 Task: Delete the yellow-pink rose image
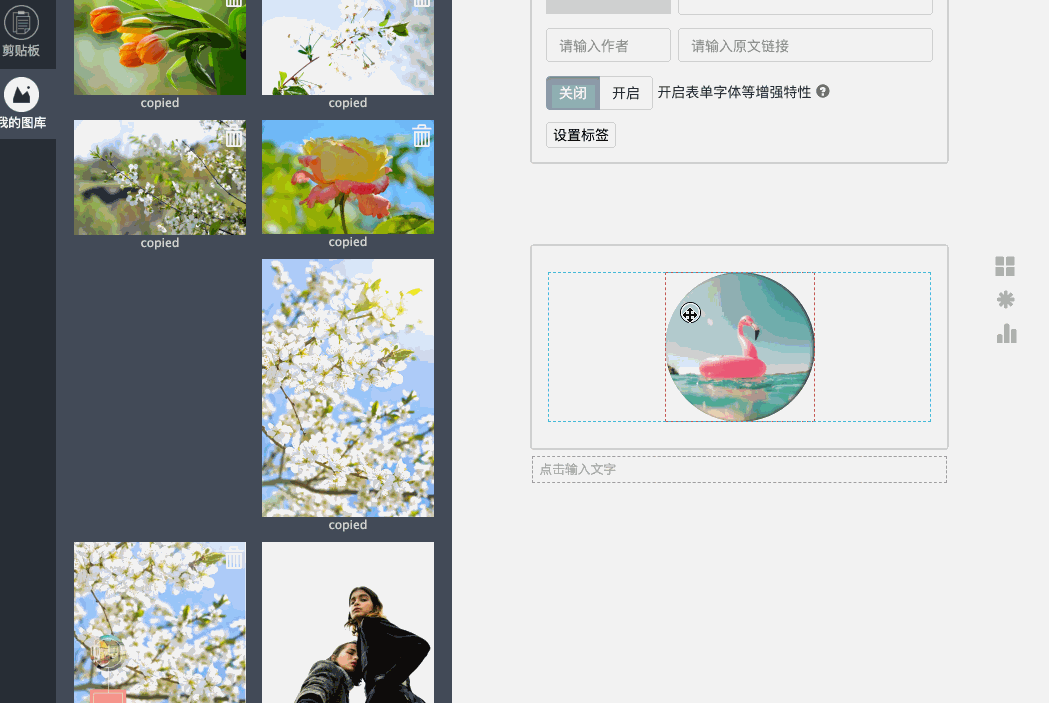click(421, 136)
